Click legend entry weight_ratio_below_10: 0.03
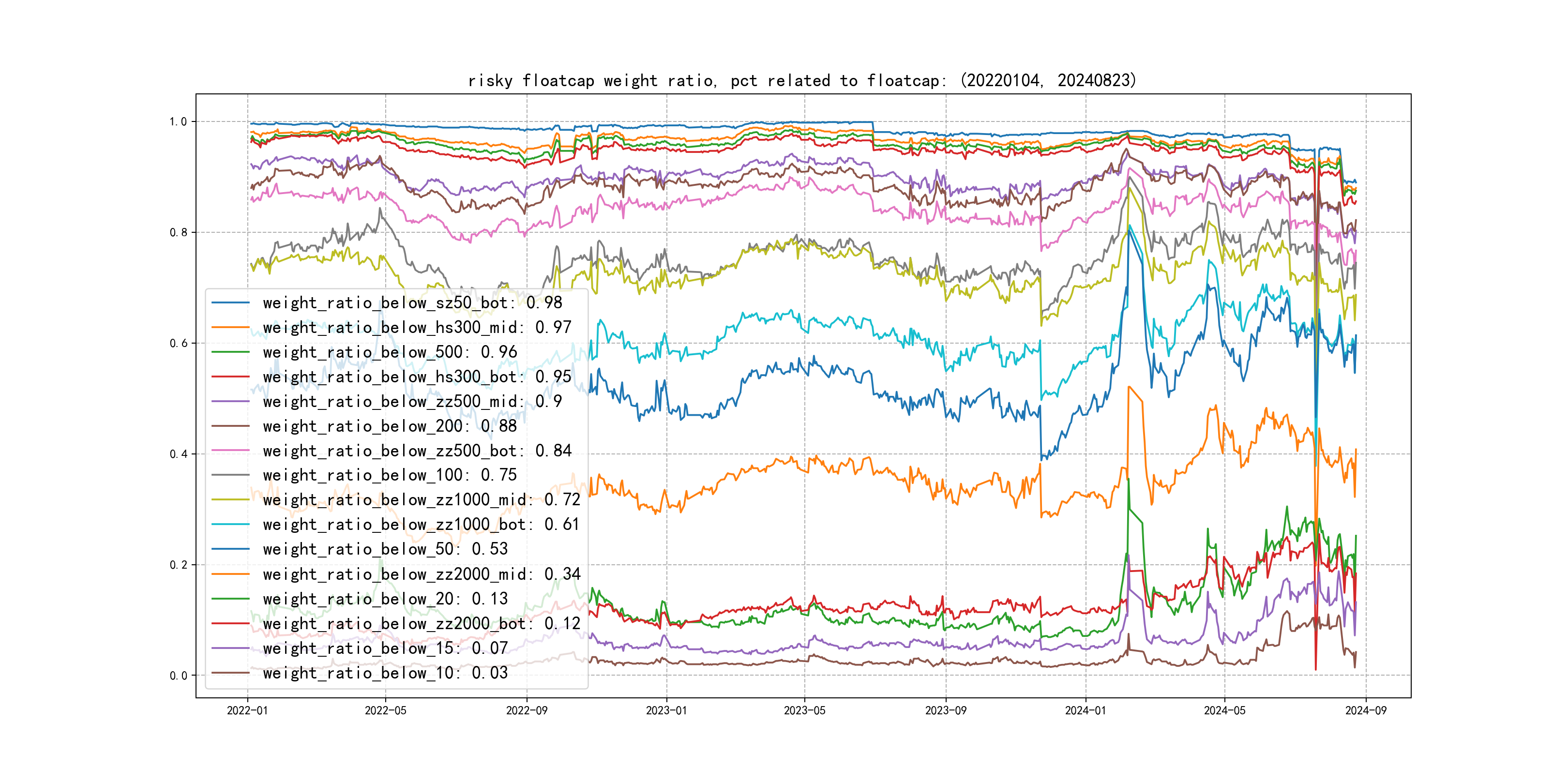The height and width of the screenshot is (784, 1568). click(x=385, y=673)
